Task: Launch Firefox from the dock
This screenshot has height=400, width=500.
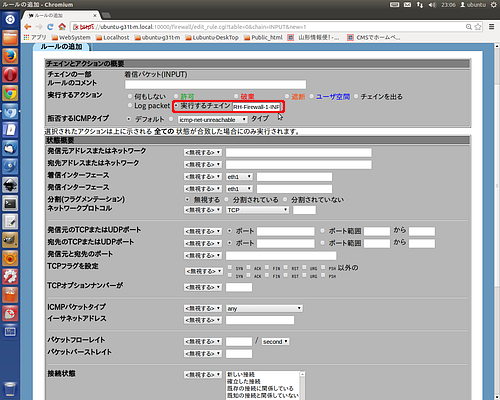Action: [10, 56]
